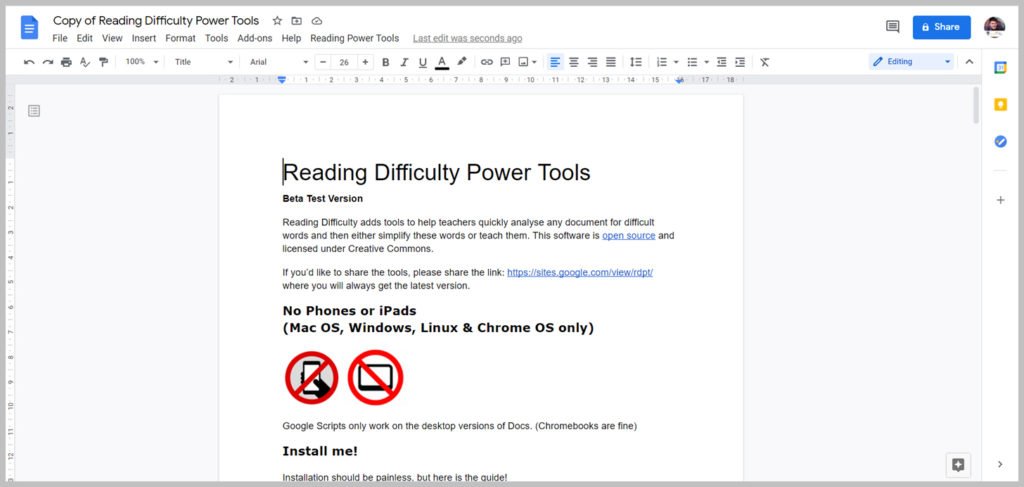
Task: Click the Redo icon
Action: tap(48, 62)
